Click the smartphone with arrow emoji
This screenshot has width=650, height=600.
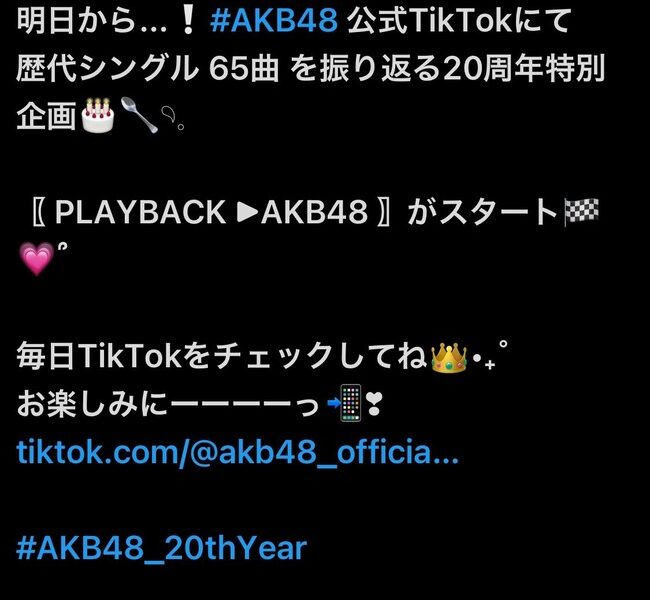click(345, 403)
